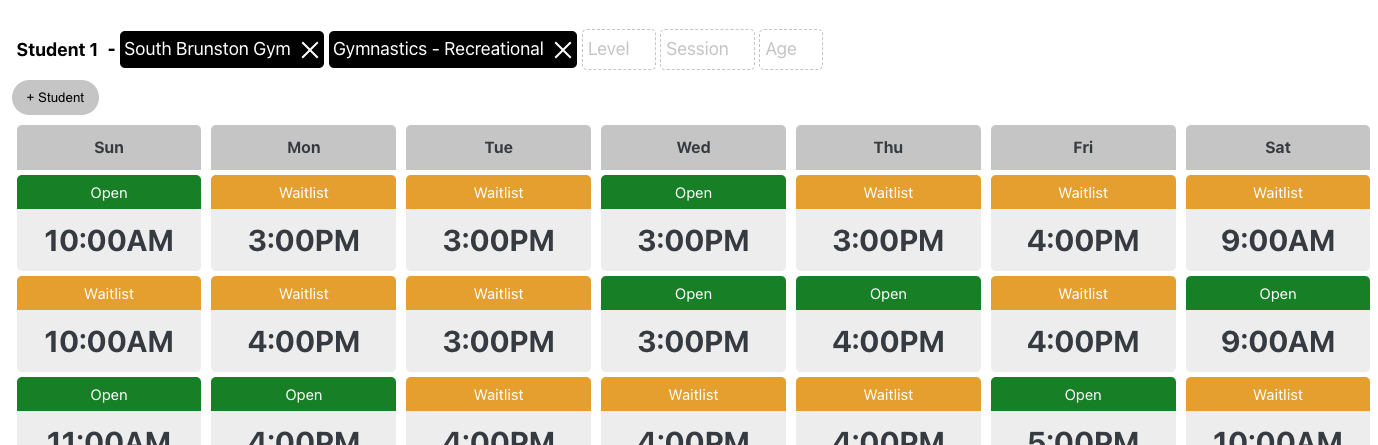The width and height of the screenshot is (1378, 445).
Task: Open the Session filter dropdown
Action: point(706,49)
